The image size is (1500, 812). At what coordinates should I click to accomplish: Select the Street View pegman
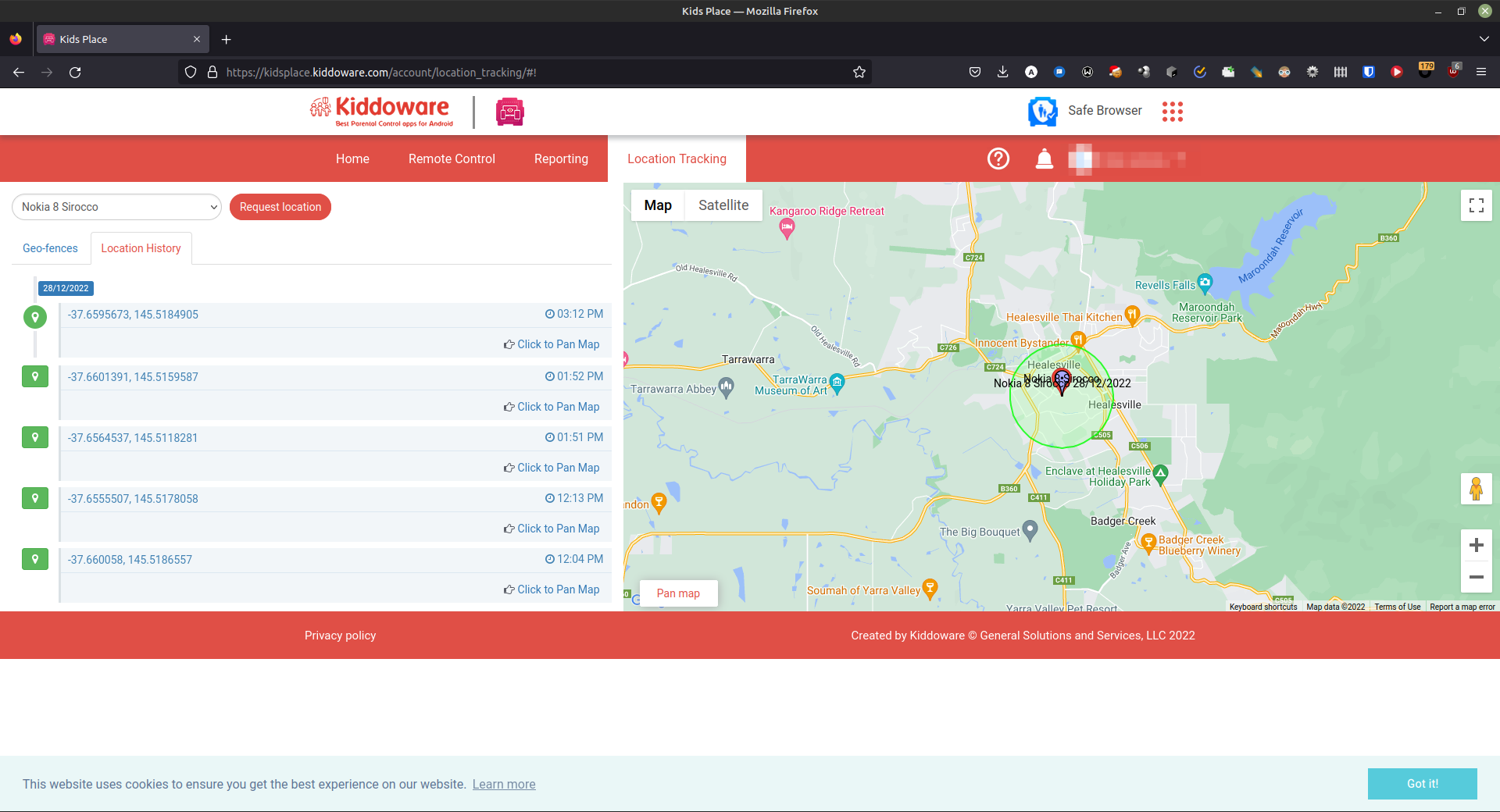(x=1477, y=489)
